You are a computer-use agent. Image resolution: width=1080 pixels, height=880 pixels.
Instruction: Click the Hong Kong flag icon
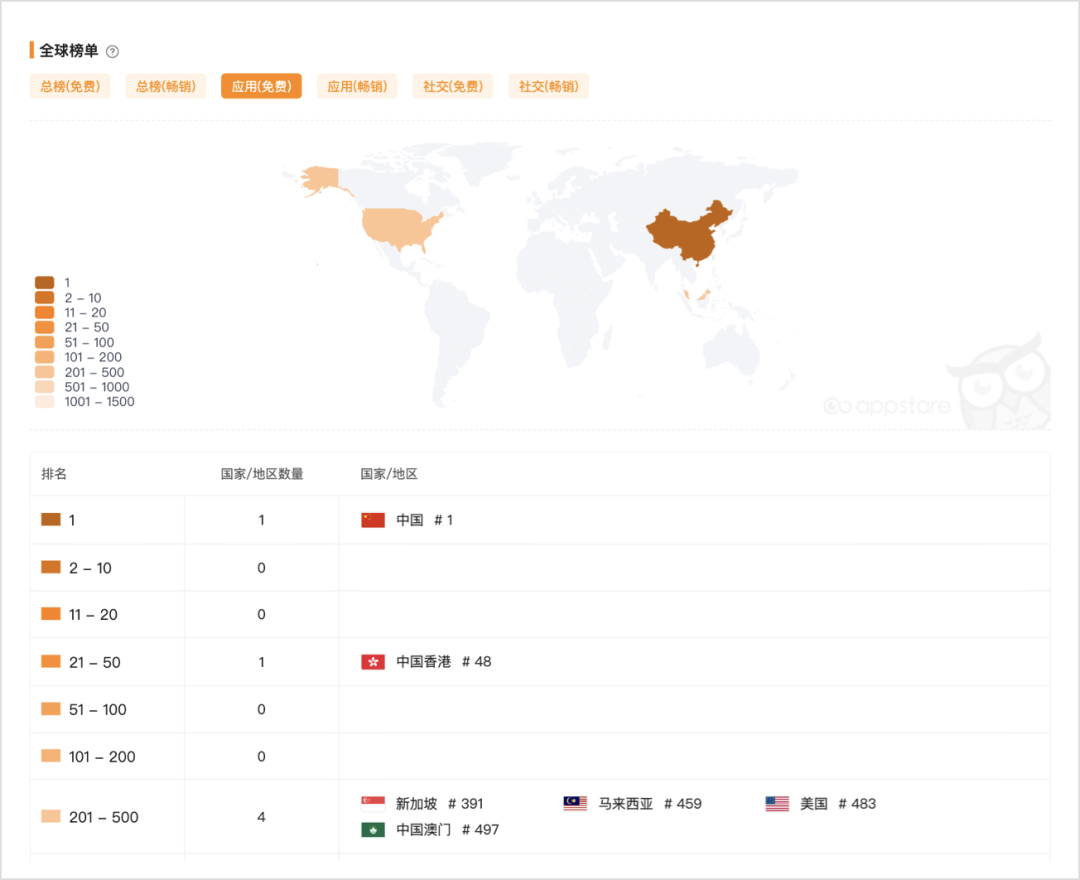pyautogui.click(x=373, y=662)
